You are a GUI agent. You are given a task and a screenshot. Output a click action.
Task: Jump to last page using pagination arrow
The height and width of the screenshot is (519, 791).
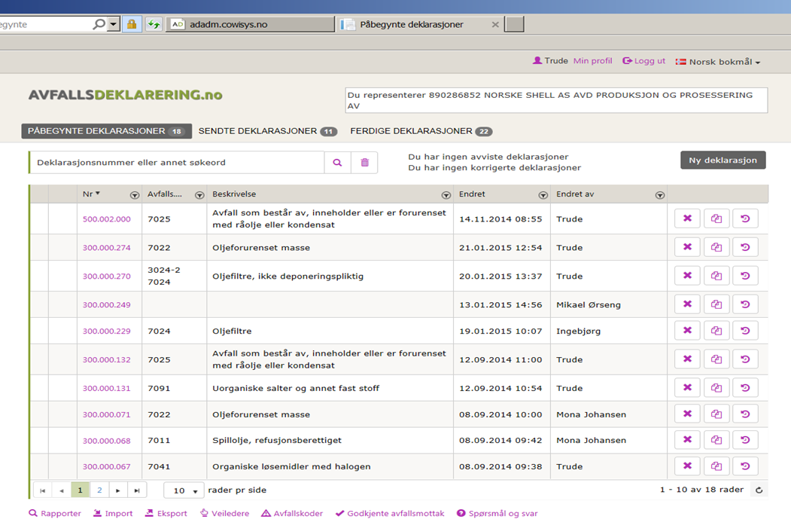(137, 490)
